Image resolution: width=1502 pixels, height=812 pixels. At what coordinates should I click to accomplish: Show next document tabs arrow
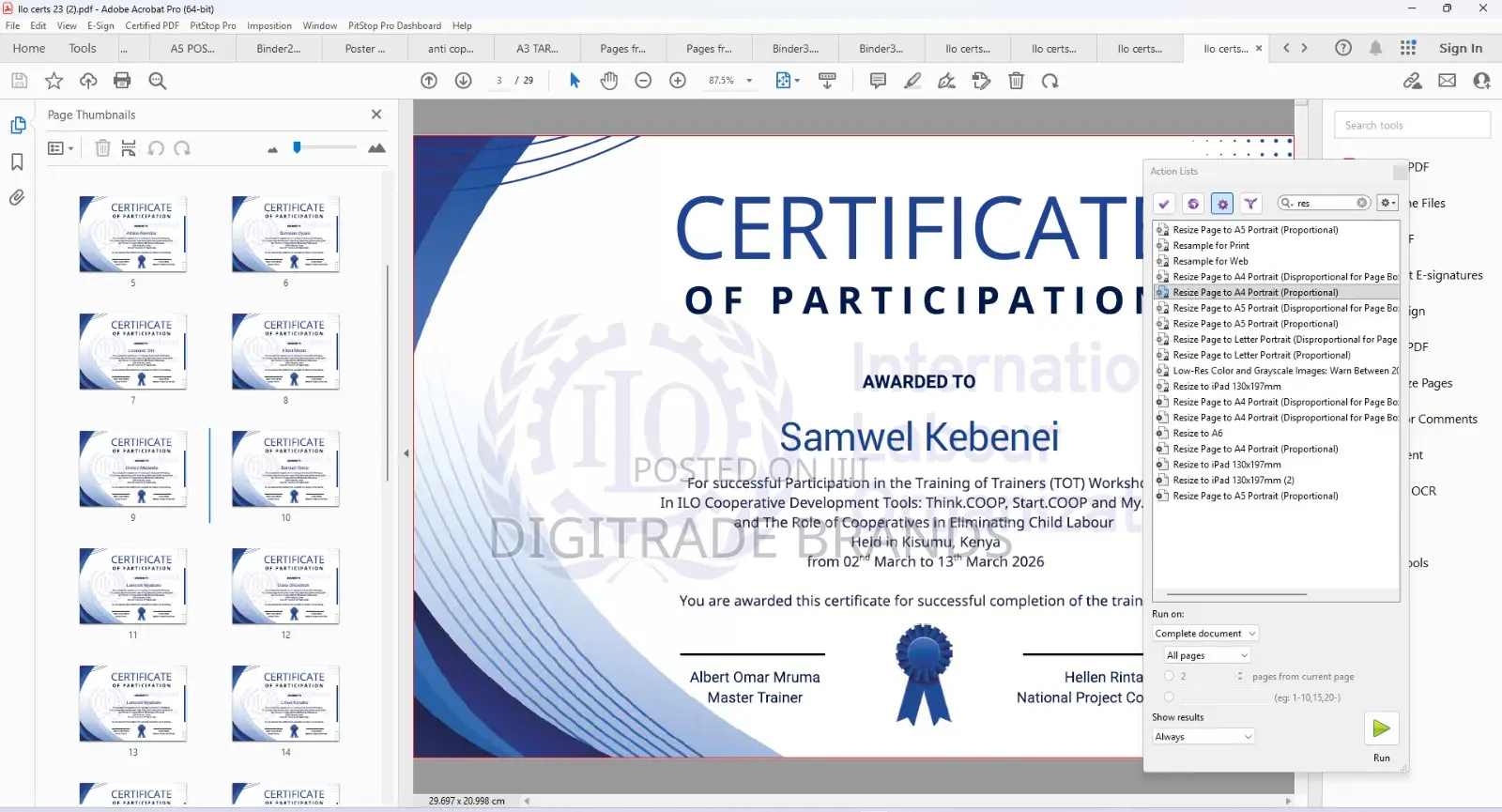coord(1304,48)
